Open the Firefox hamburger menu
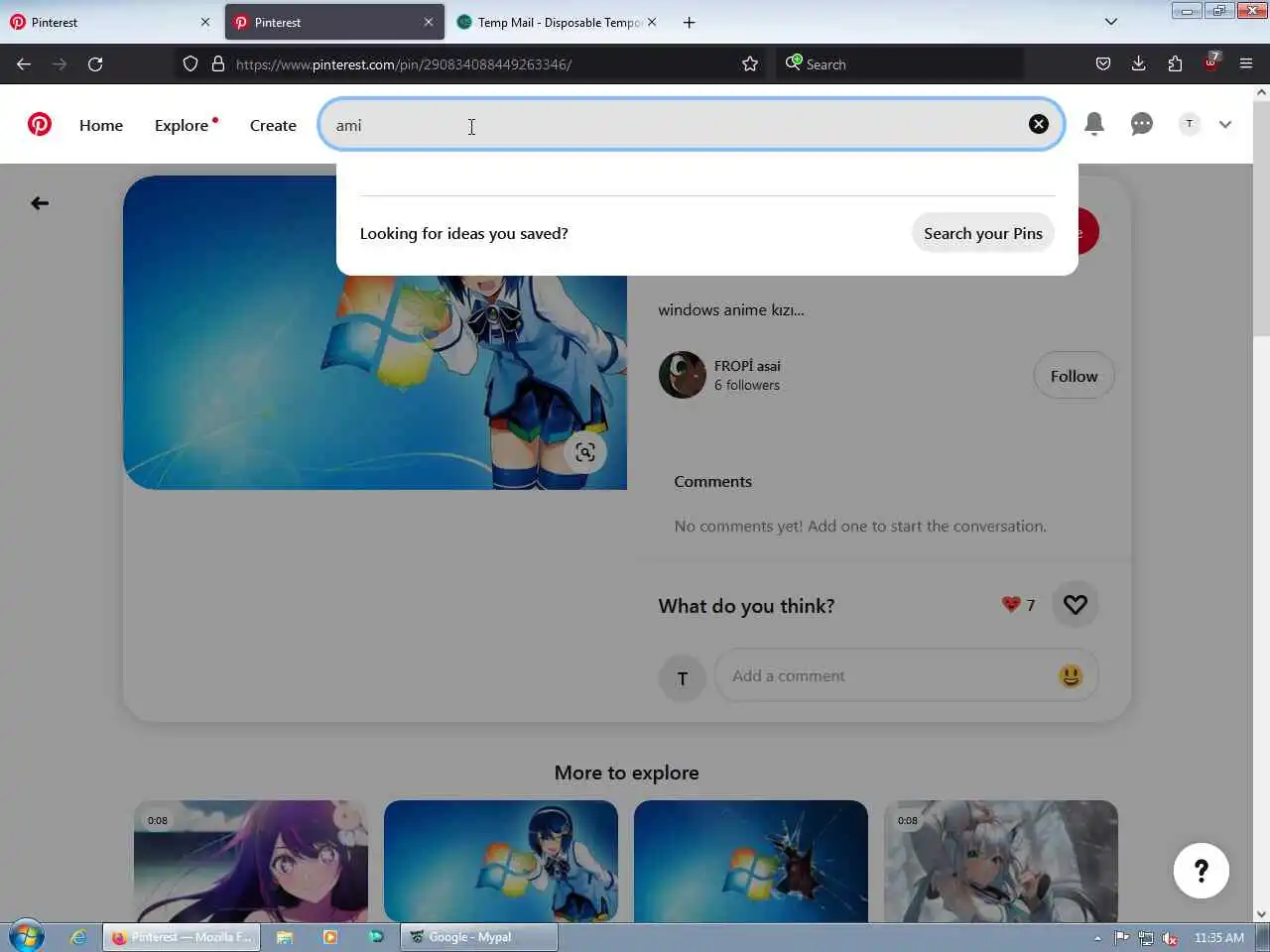The image size is (1270, 952). point(1246,63)
